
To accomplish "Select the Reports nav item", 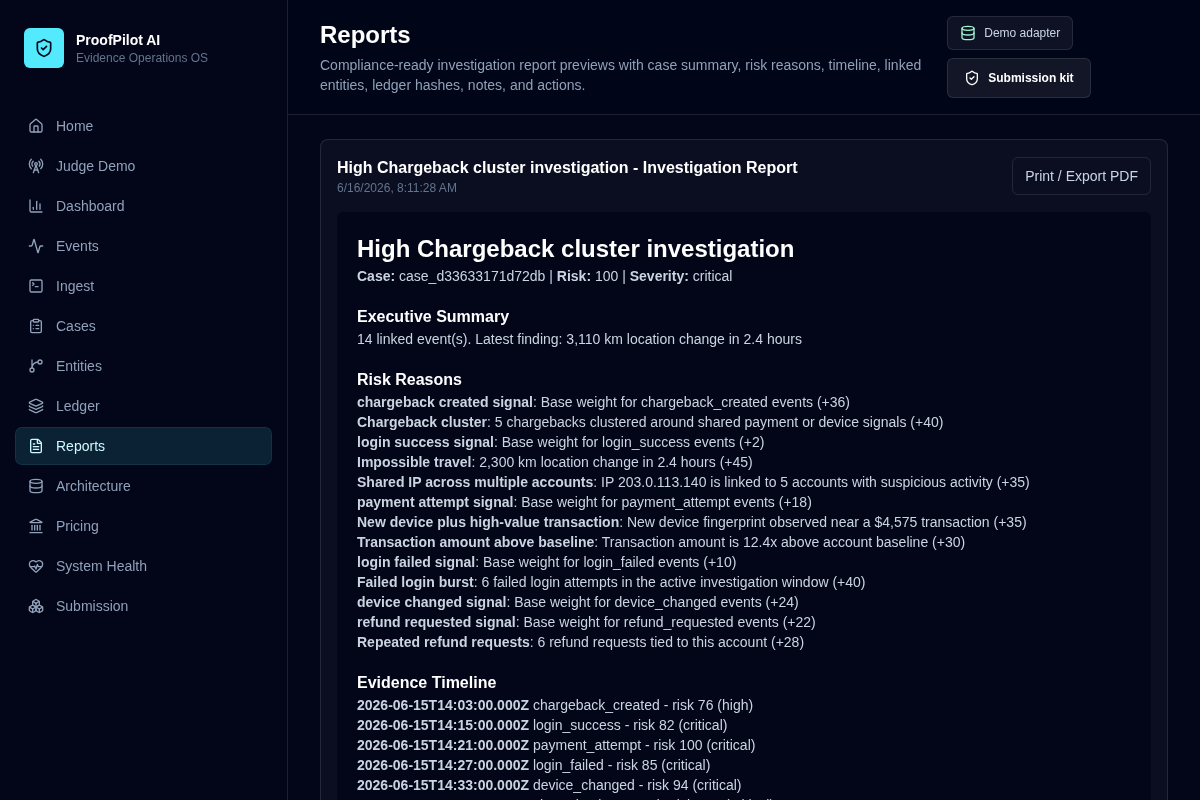I will [x=143, y=446].
